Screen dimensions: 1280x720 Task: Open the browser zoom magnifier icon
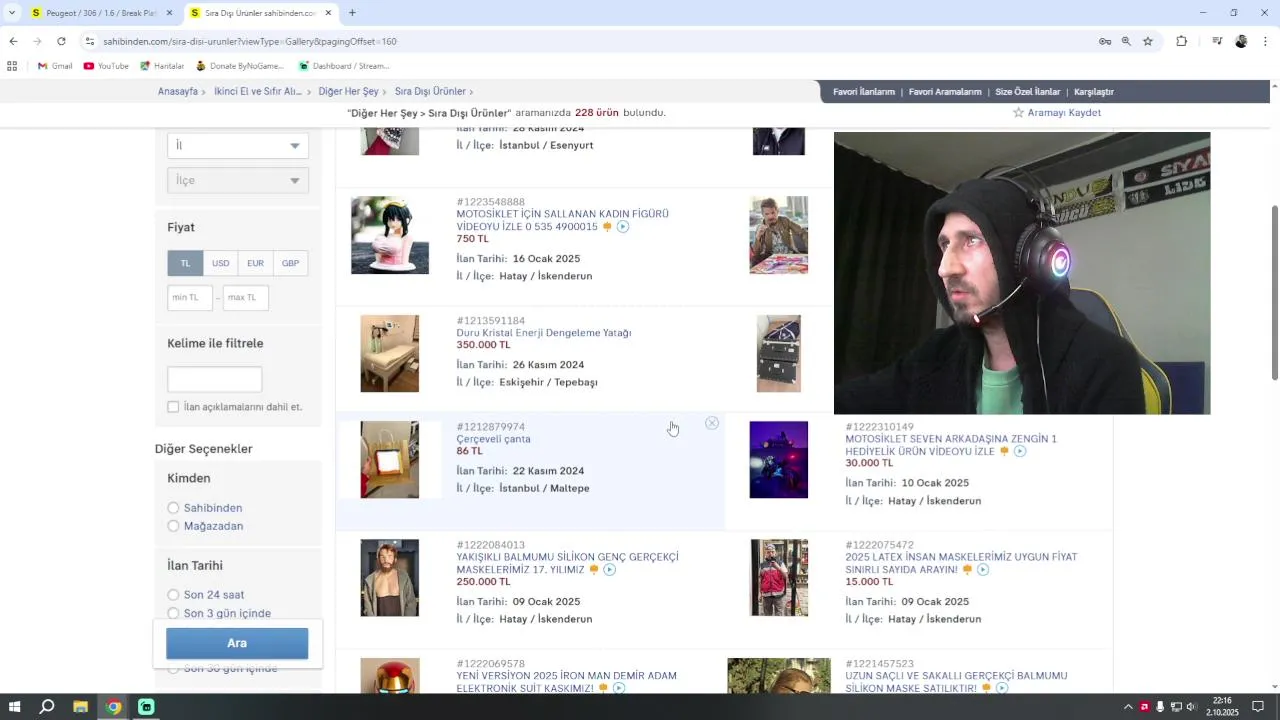click(1126, 41)
